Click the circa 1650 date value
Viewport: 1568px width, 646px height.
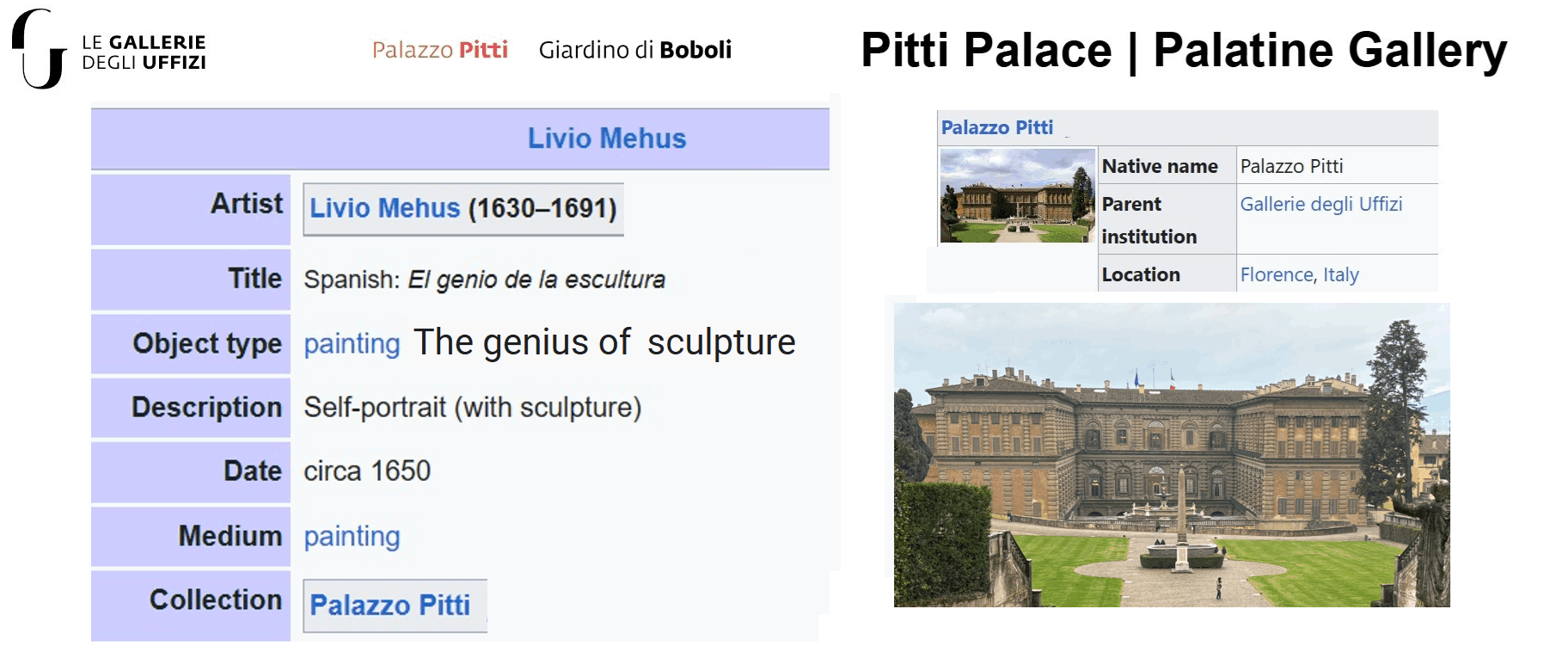pos(367,471)
